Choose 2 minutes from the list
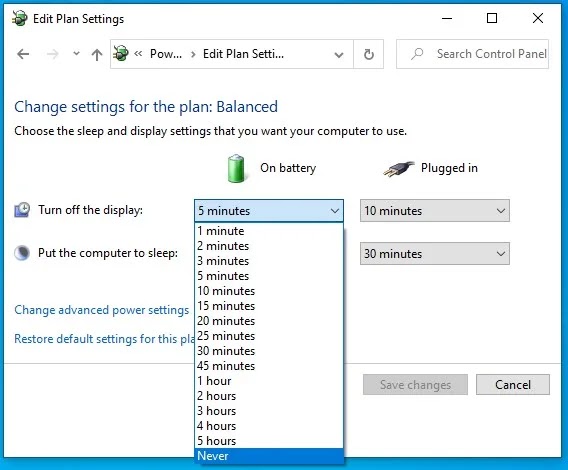This screenshot has width=568, height=470. point(269,246)
